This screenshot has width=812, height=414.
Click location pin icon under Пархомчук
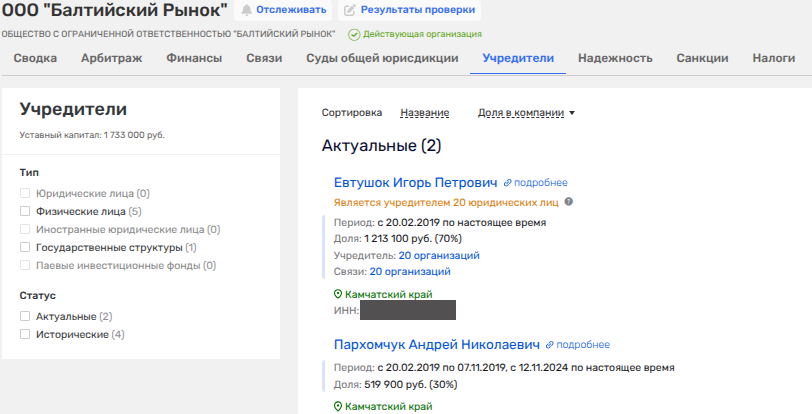[x=338, y=406]
